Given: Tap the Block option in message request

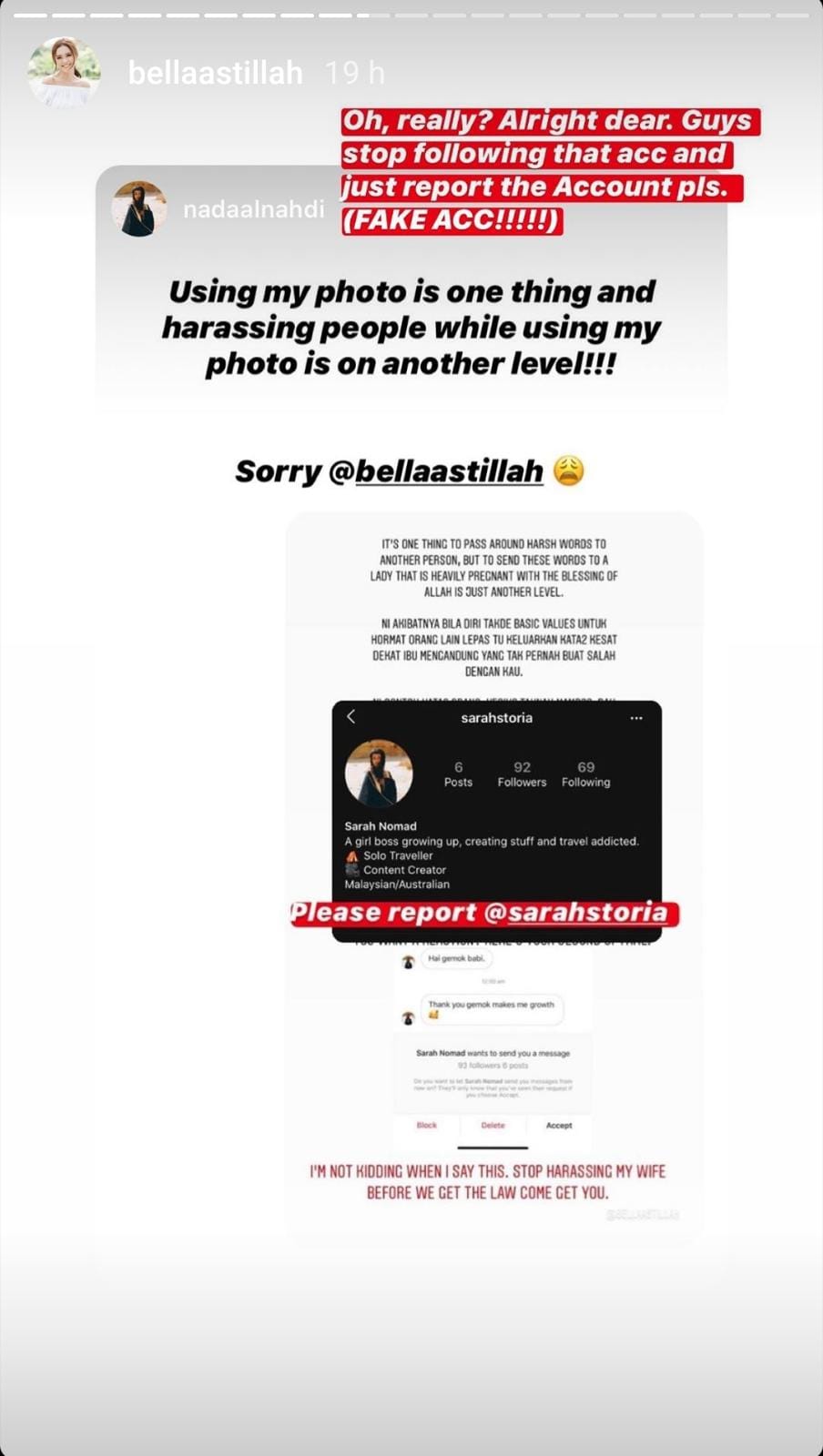Looking at the screenshot, I should click(426, 1126).
